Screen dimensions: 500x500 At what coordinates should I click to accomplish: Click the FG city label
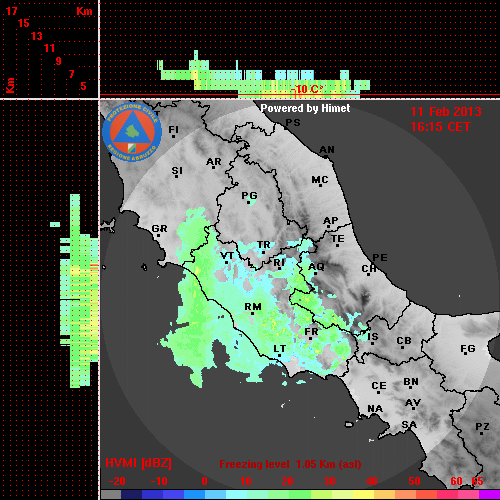pos(468,348)
